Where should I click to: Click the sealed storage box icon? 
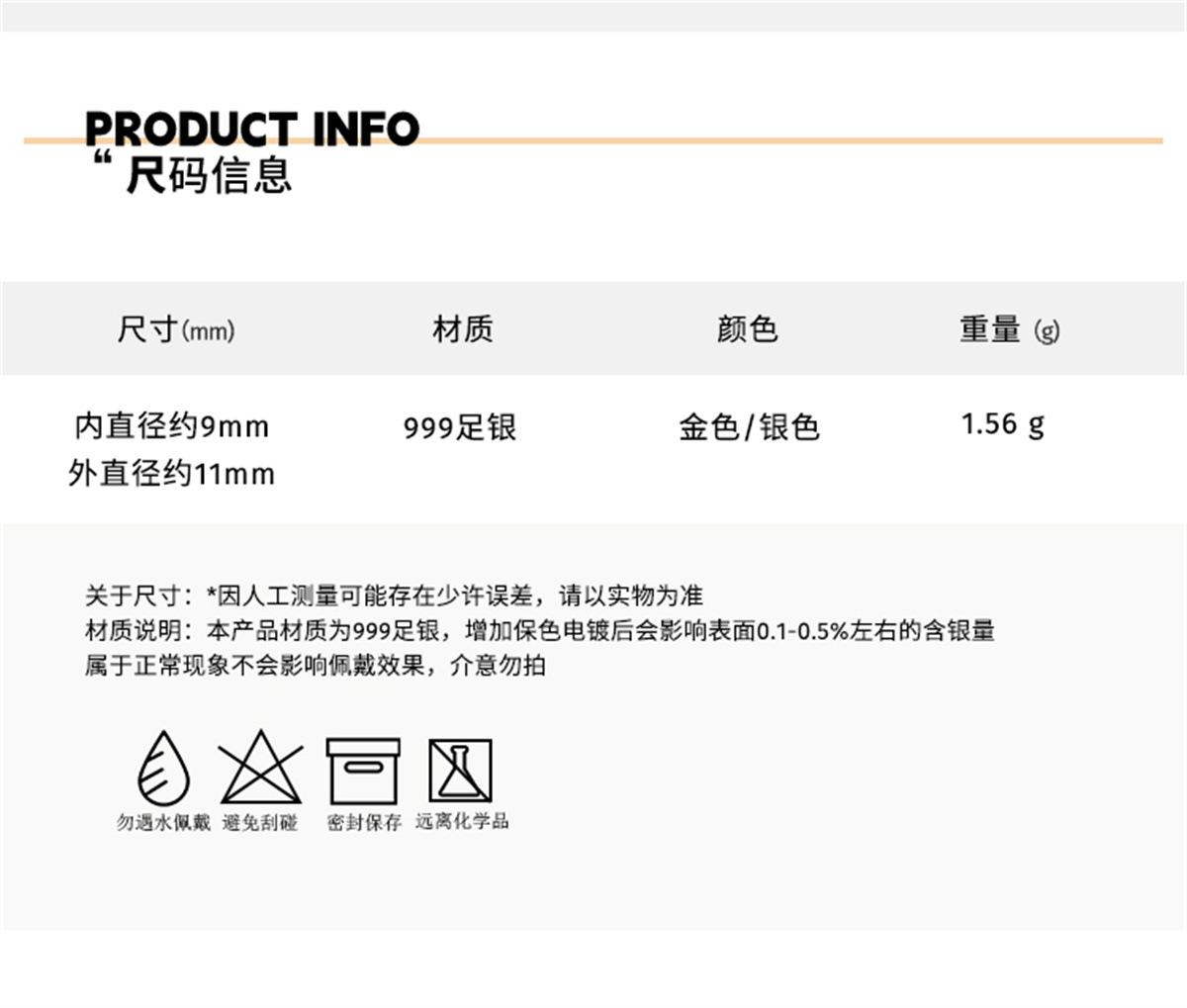tap(363, 771)
